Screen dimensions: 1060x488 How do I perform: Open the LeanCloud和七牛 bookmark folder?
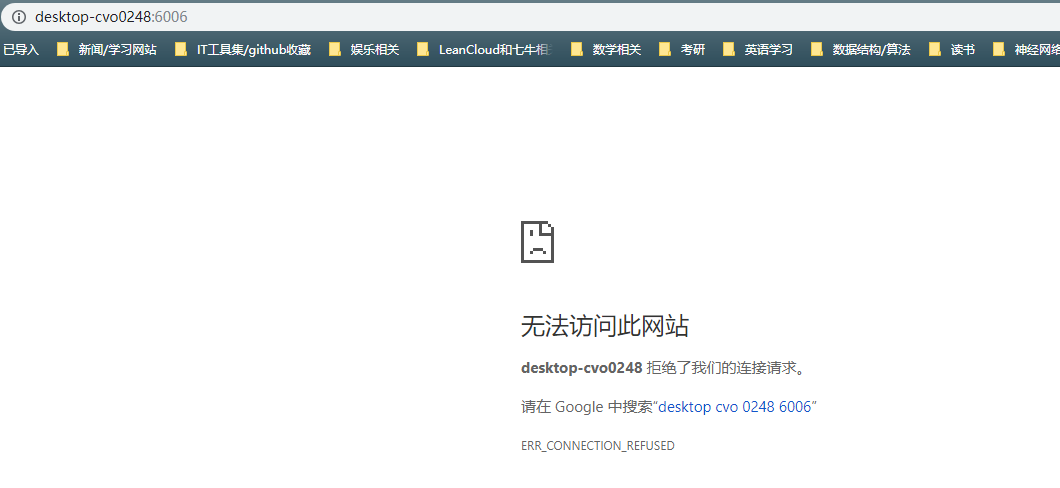click(485, 49)
